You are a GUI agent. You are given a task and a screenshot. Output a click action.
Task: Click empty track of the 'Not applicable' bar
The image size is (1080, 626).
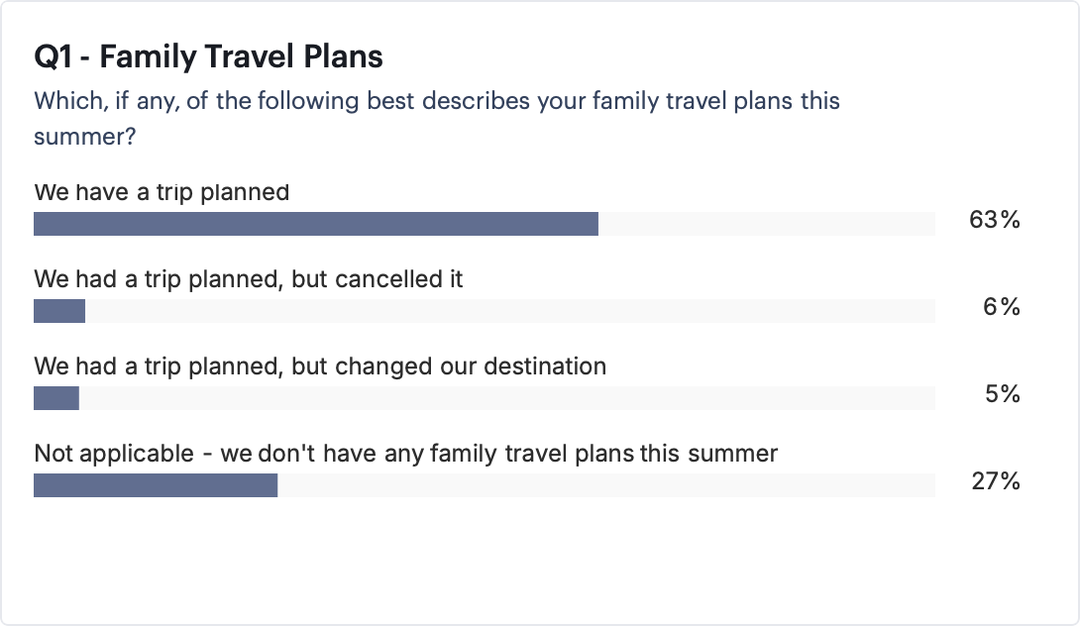click(606, 485)
